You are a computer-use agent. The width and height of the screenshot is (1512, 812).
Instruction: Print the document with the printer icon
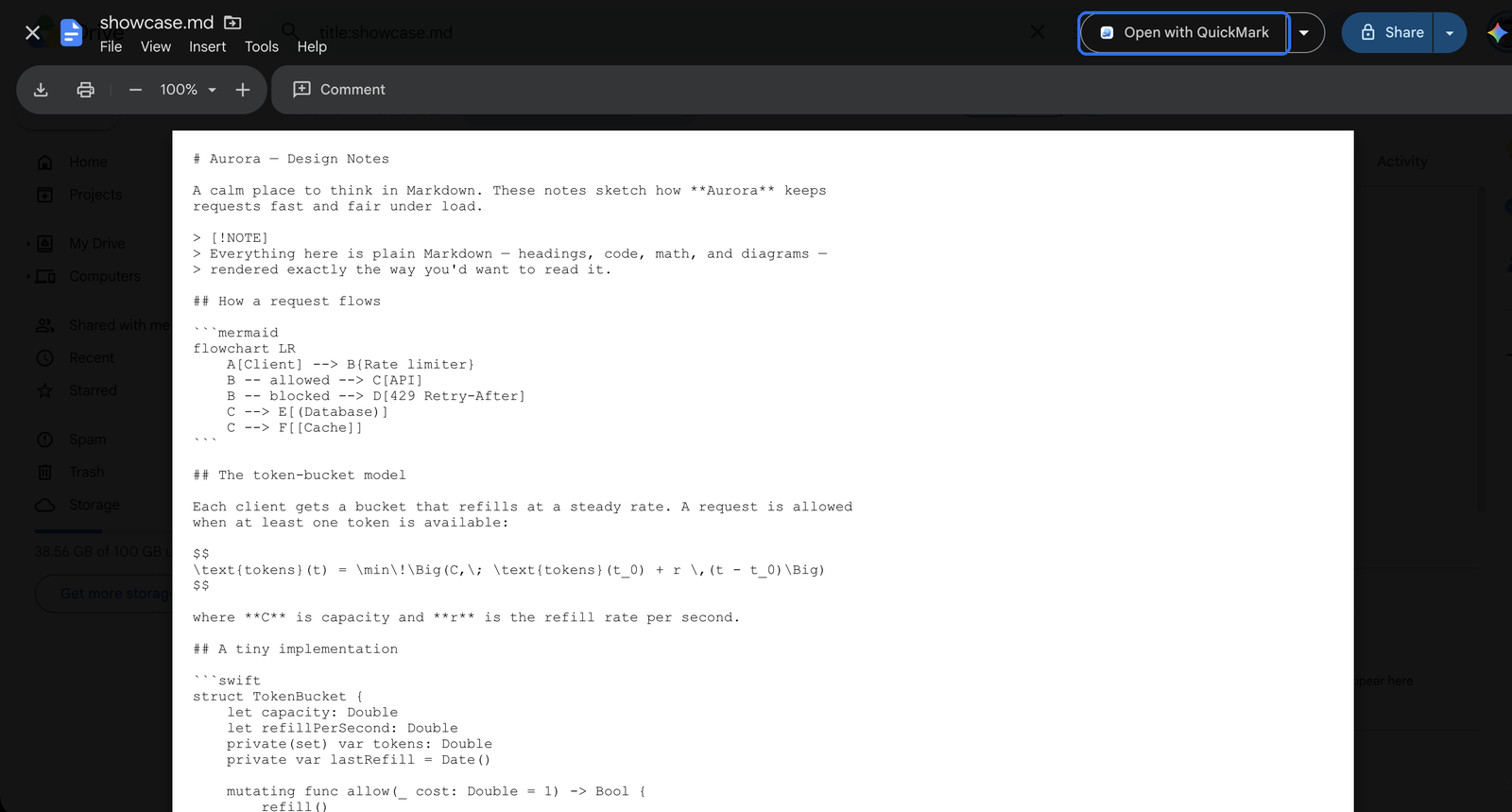coord(86,90)
